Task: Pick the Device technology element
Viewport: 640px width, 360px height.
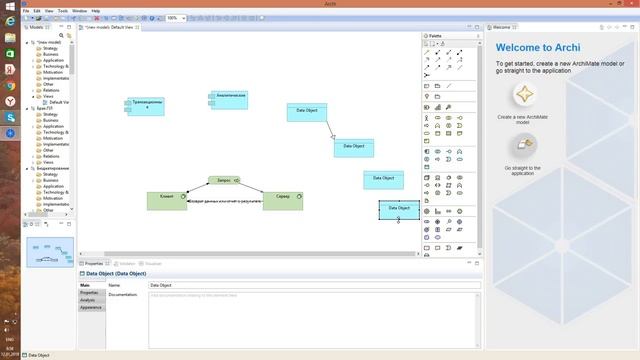Action: [x=438, y=178]
